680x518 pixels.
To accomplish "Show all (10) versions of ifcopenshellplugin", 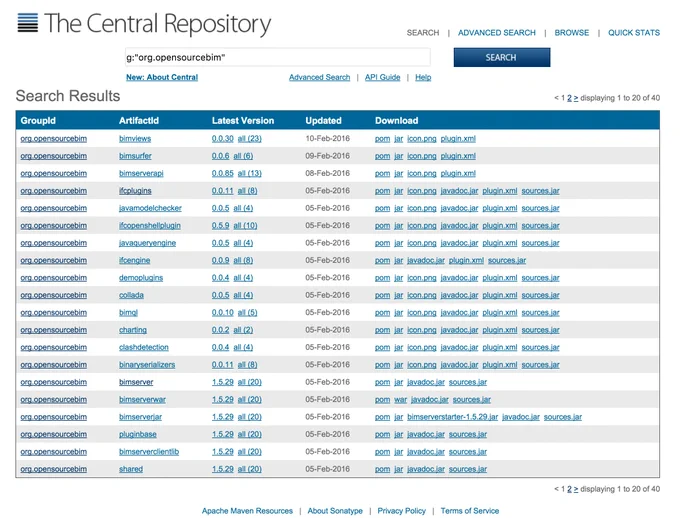I will click(x=245, y=226).
